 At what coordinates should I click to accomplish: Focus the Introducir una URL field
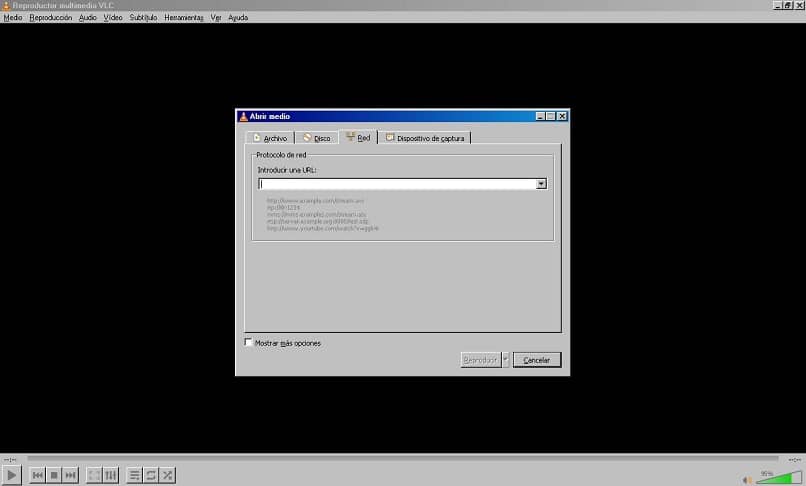(397, 184)
